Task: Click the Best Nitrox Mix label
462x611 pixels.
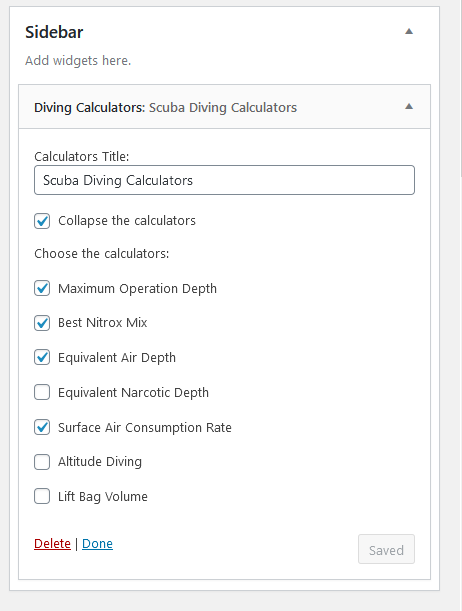Action: pyautogui.click(x=102, y=323)
